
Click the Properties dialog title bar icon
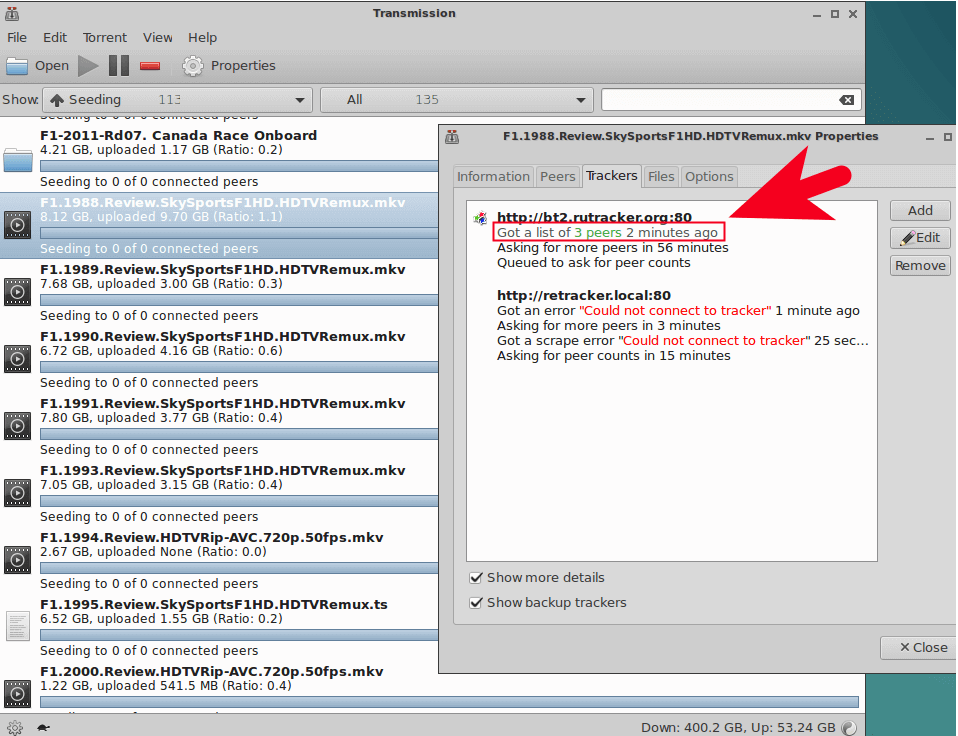452,137
